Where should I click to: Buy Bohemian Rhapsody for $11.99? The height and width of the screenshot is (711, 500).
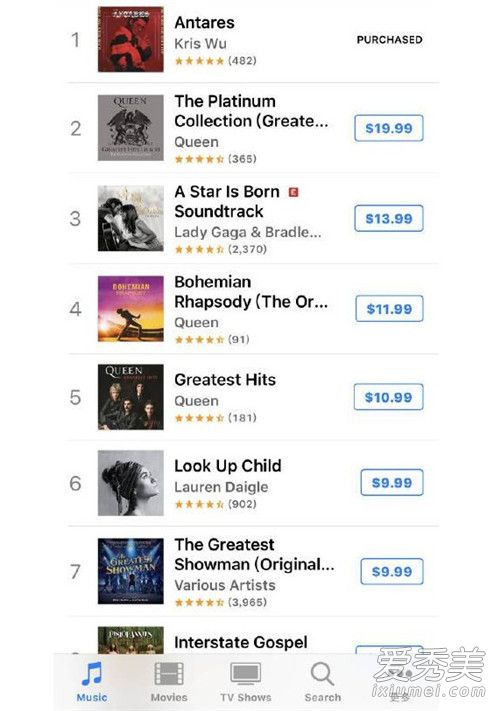[389, 309]
